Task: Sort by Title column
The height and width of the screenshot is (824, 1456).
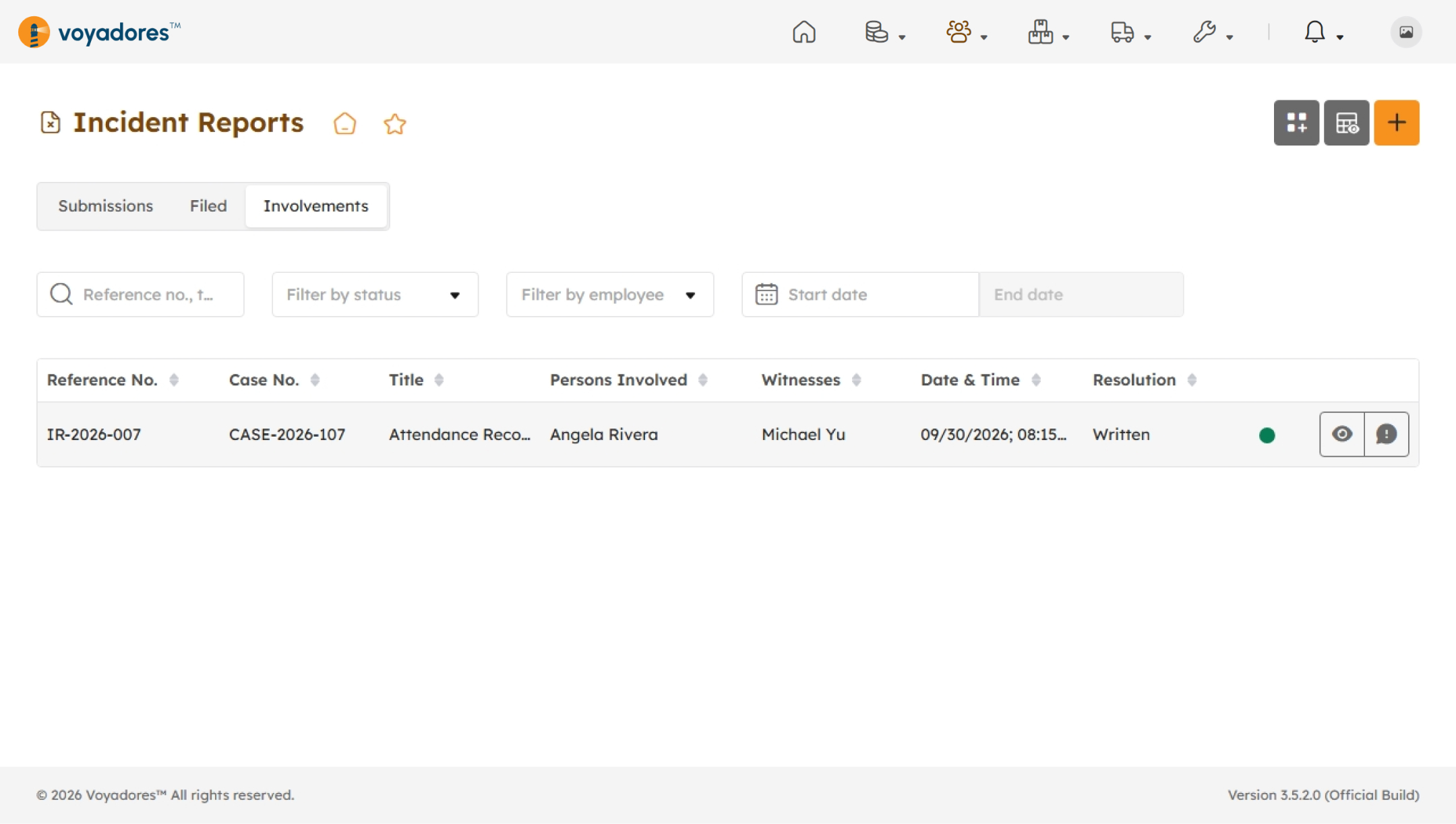Action: (439, 380)
